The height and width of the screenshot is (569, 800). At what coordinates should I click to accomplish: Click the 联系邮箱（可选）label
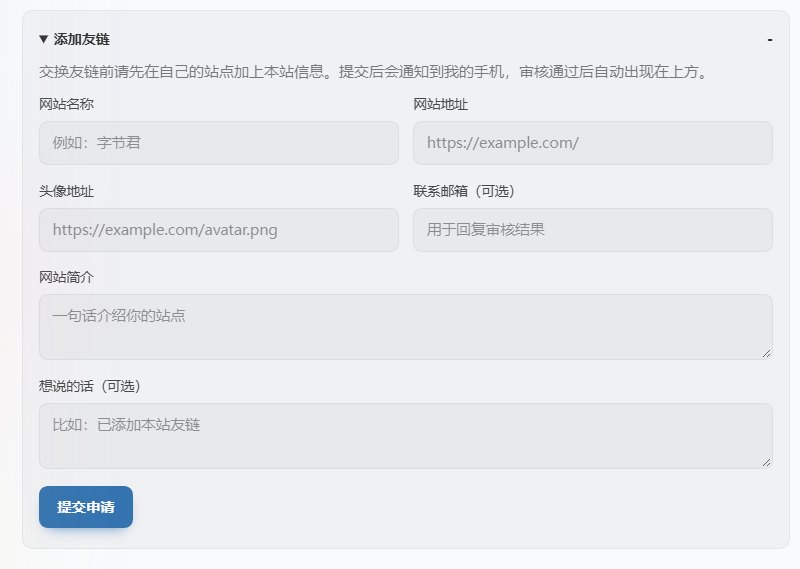click(x=464, y=191)
